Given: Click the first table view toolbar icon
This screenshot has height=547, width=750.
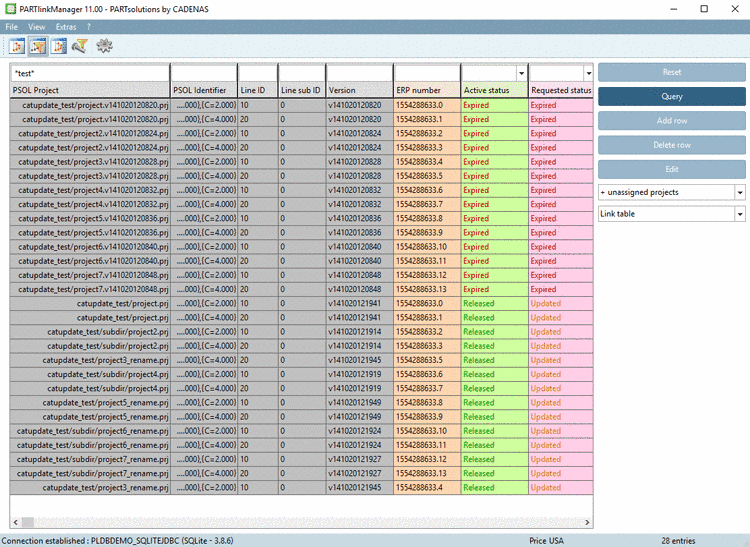Looking at the screenshot, I should [x=17, y=46].
